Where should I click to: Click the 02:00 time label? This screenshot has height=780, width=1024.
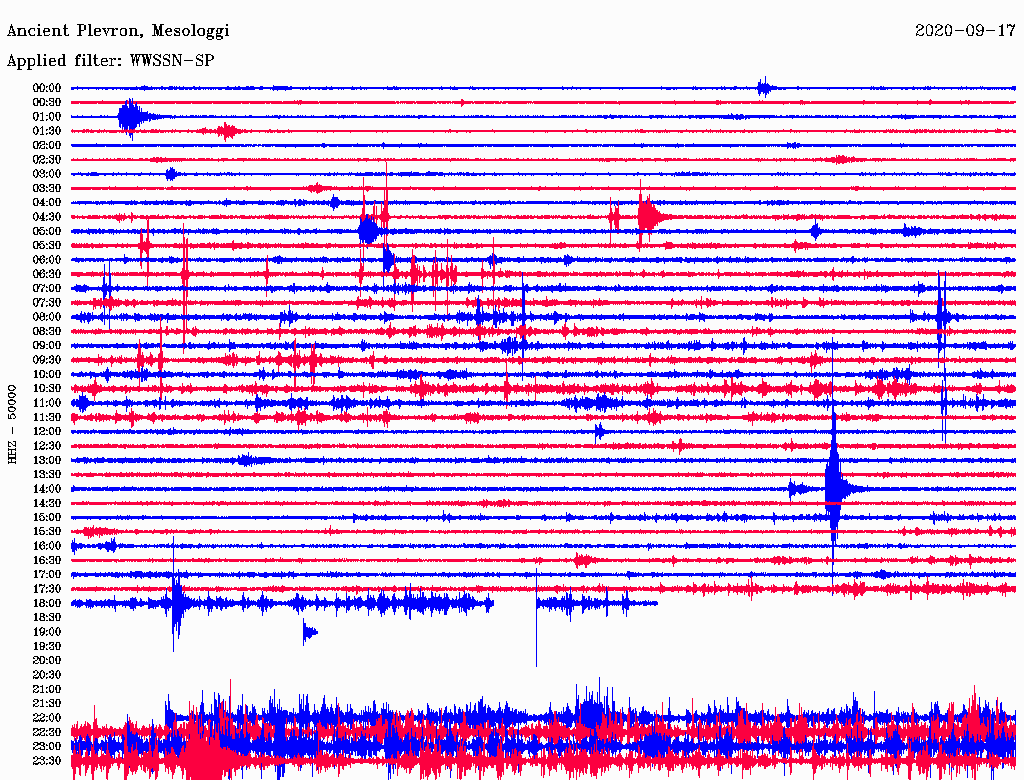47,146
